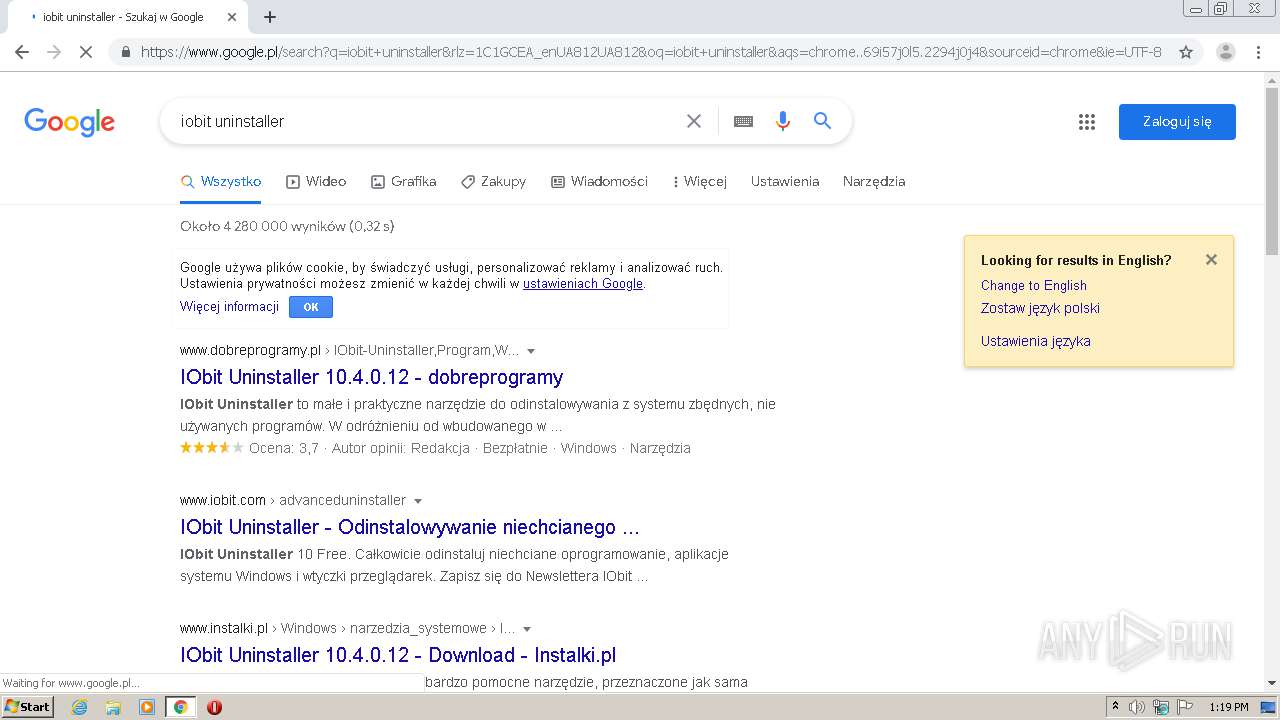Stop loading the page
This screenshot has height=720, width=1280.
click(x=86, y=52)
